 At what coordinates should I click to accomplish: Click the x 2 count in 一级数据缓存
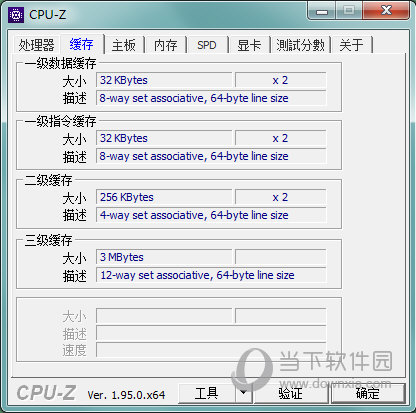click(x=280, y=80)
